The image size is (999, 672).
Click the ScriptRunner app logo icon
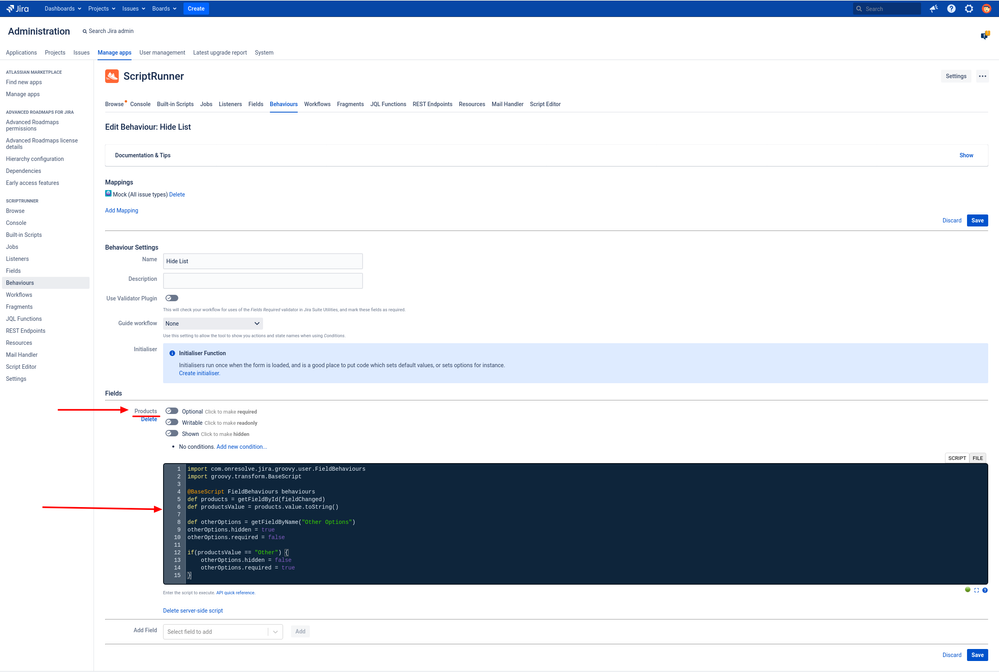tap(113, 75)
